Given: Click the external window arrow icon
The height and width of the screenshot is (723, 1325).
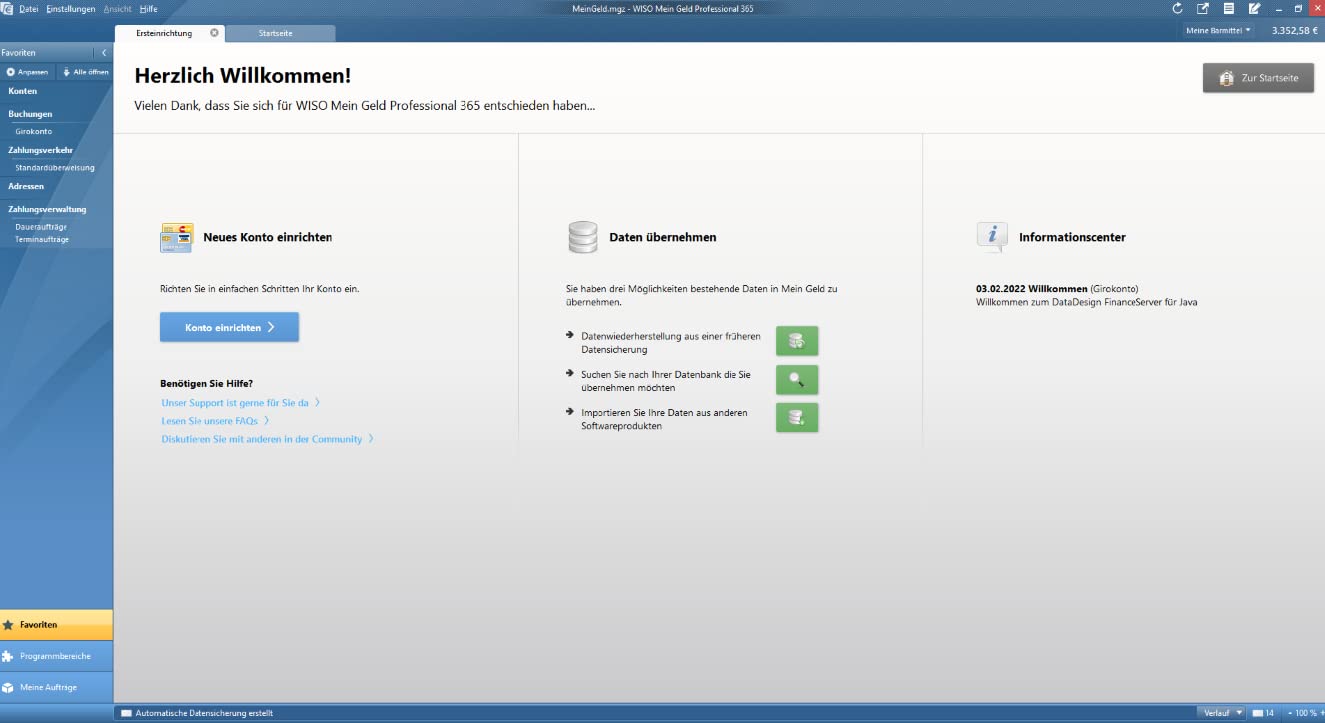Looking at the screenshot, I should click(1203, 8).
